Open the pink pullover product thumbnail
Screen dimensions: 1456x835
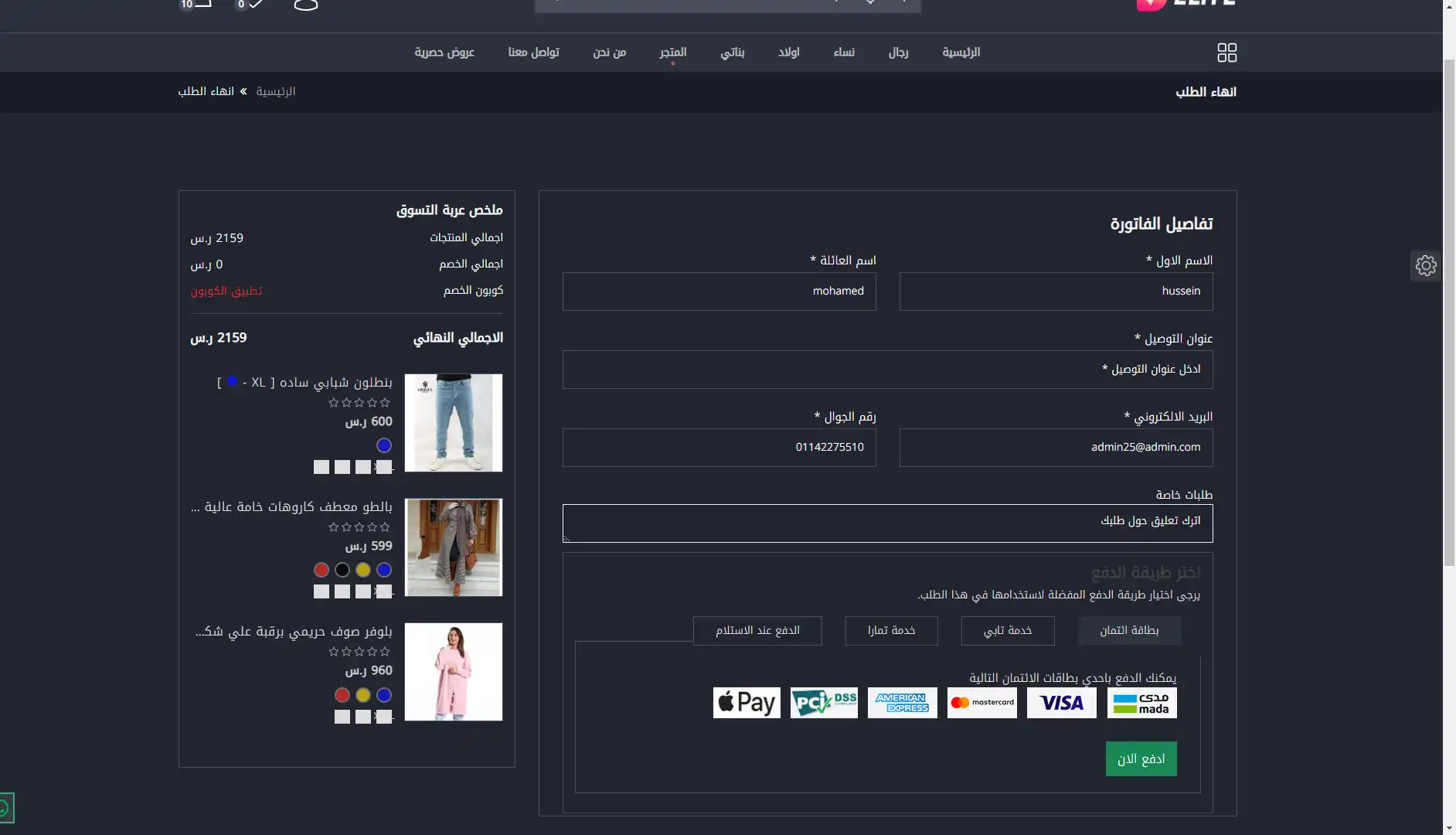(x=454, y=672)
